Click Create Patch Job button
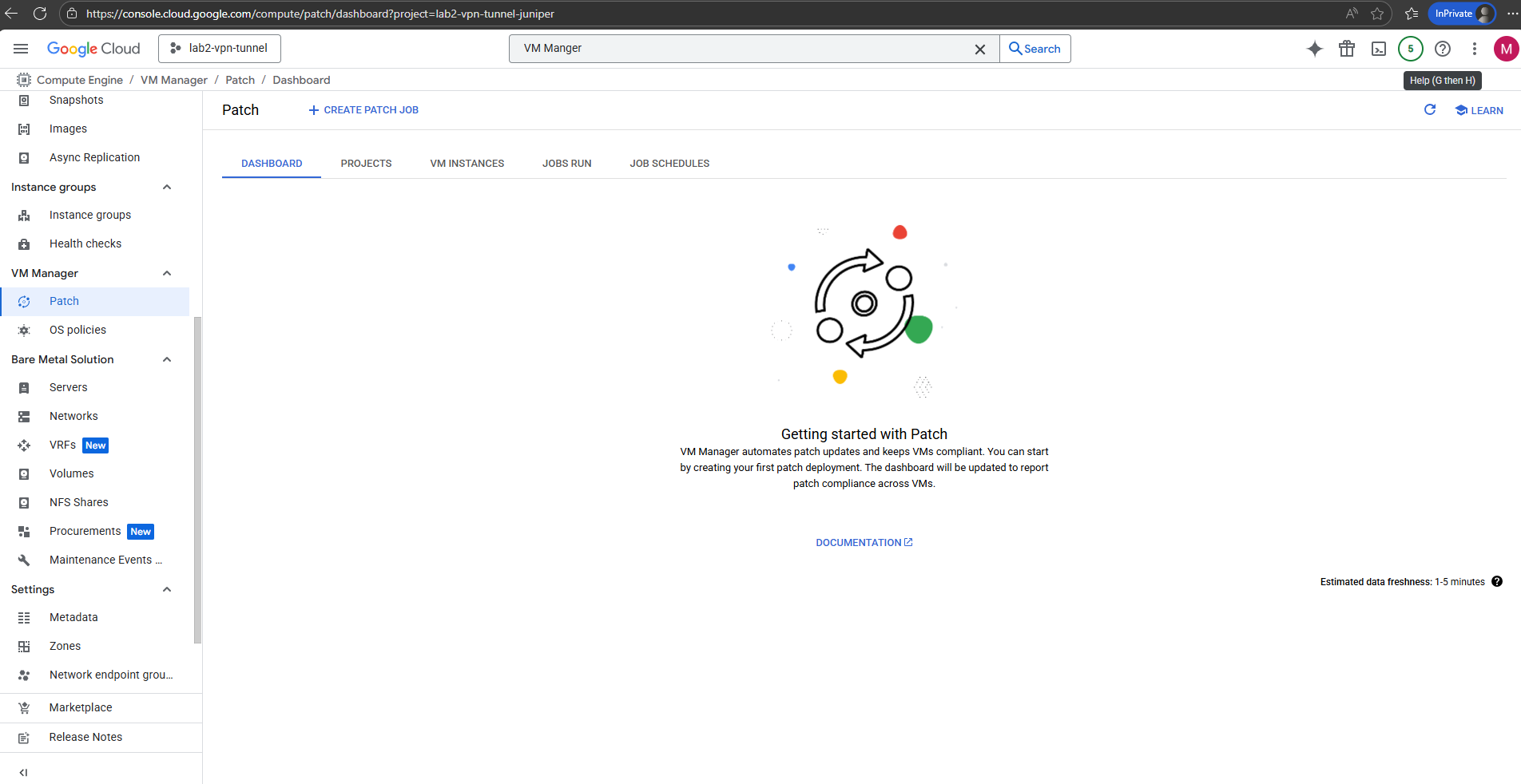 [363, 110]
